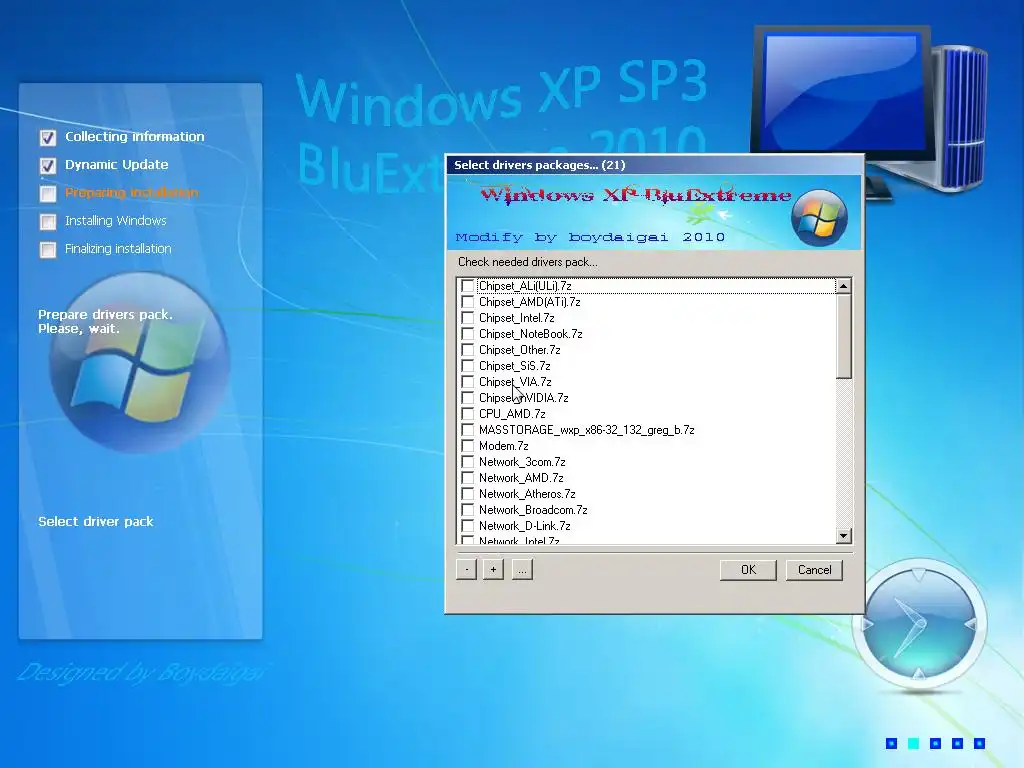Check the MASSTORAGE_wxp_x86-32 driver pack checkbox

468,430
